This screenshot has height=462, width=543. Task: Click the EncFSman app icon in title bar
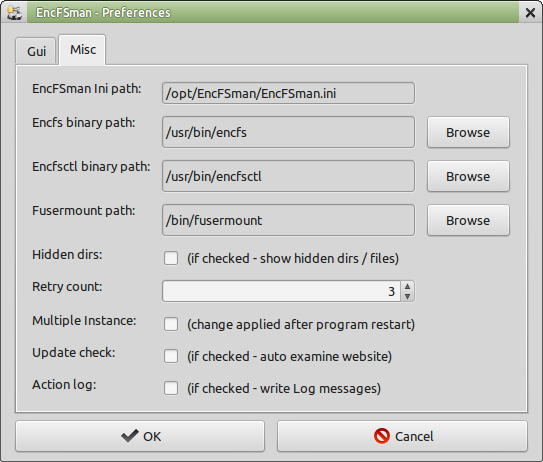14,12
